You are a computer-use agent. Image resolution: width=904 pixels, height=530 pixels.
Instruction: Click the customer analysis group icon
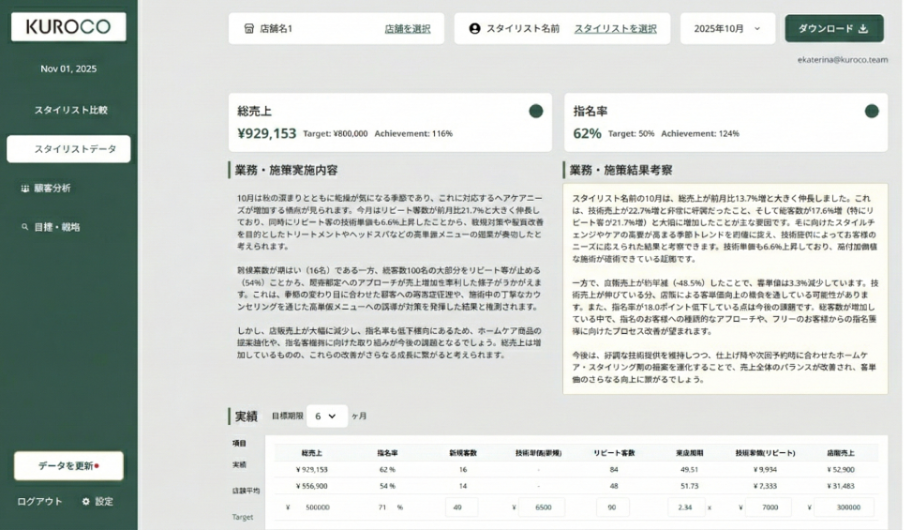pyautogui.click(x=24, y=188)
